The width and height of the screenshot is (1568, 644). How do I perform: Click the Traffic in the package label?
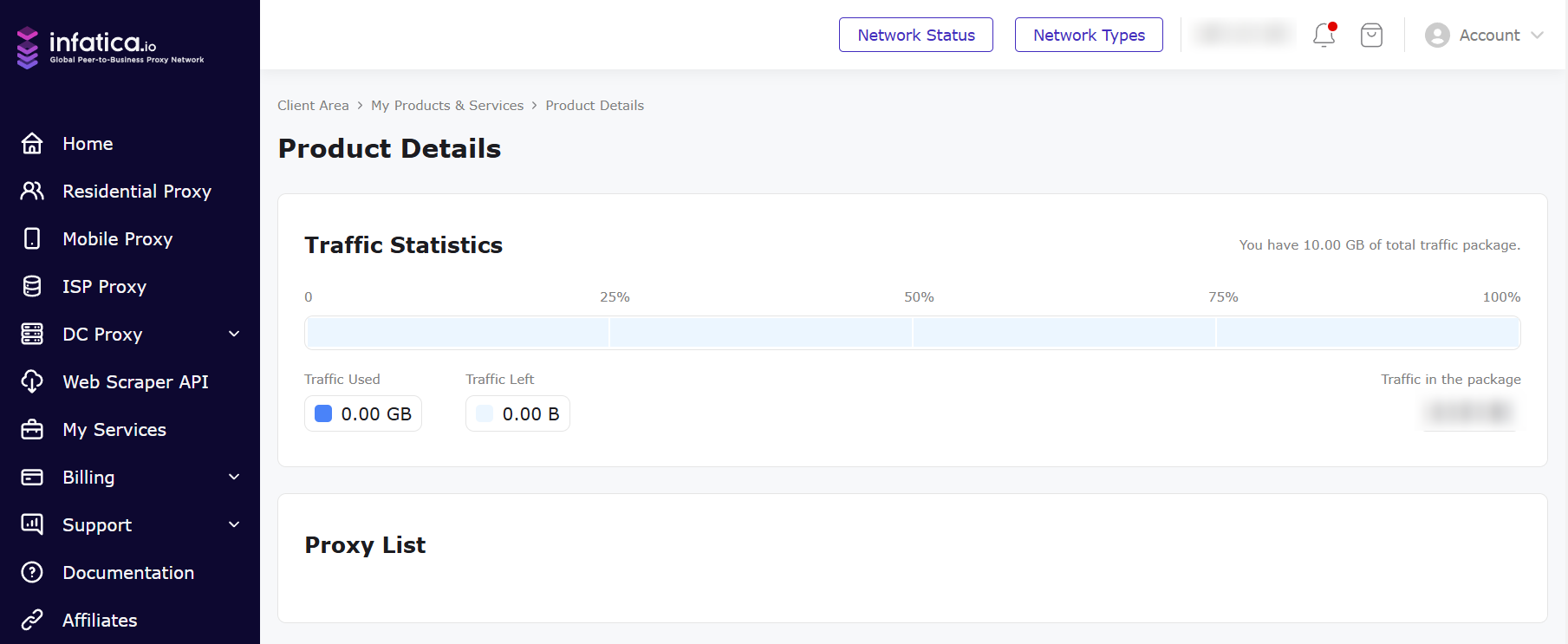(1450, 379)
